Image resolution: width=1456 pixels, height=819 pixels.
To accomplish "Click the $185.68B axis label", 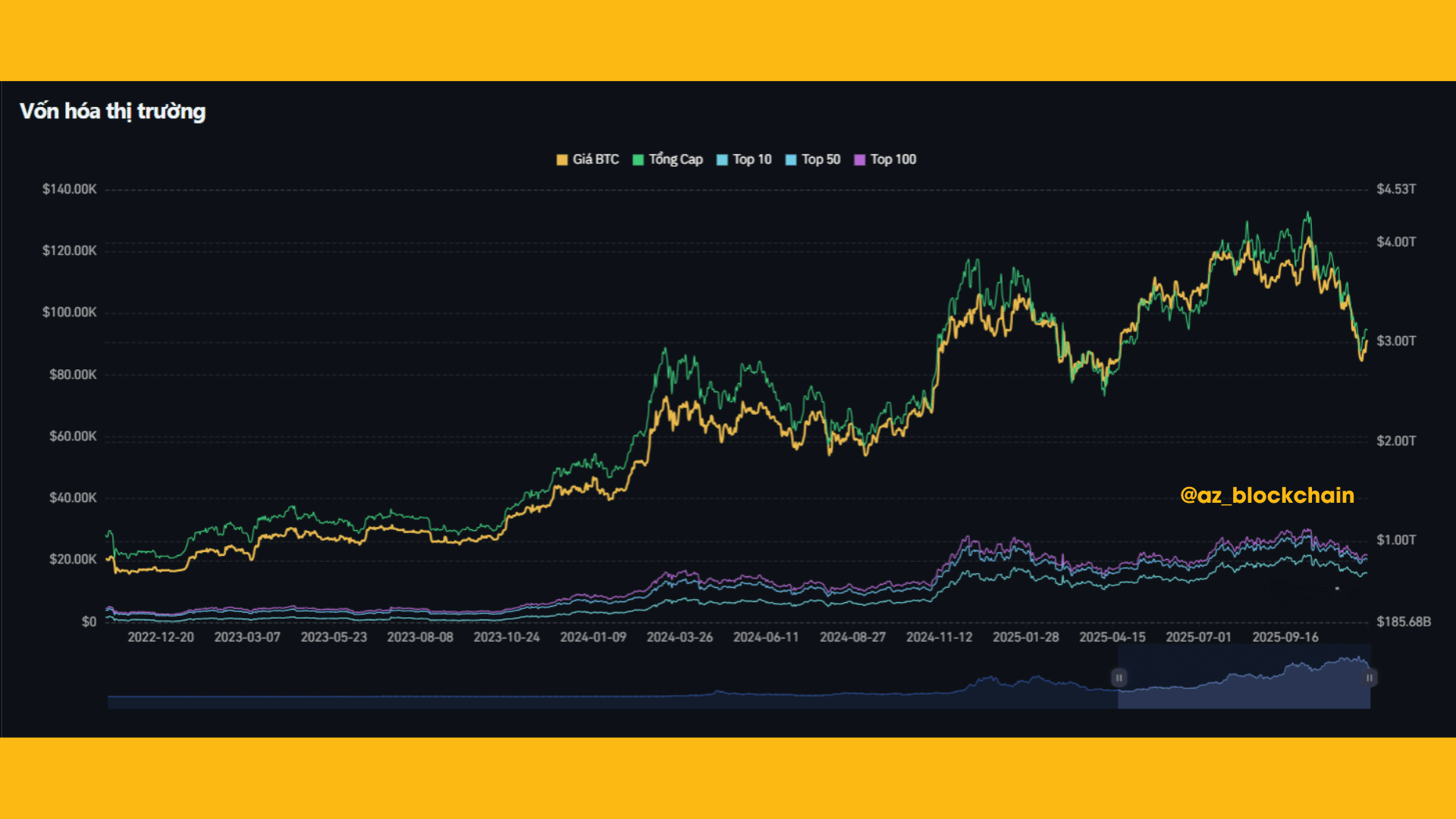I will [x=1404, y=622].
